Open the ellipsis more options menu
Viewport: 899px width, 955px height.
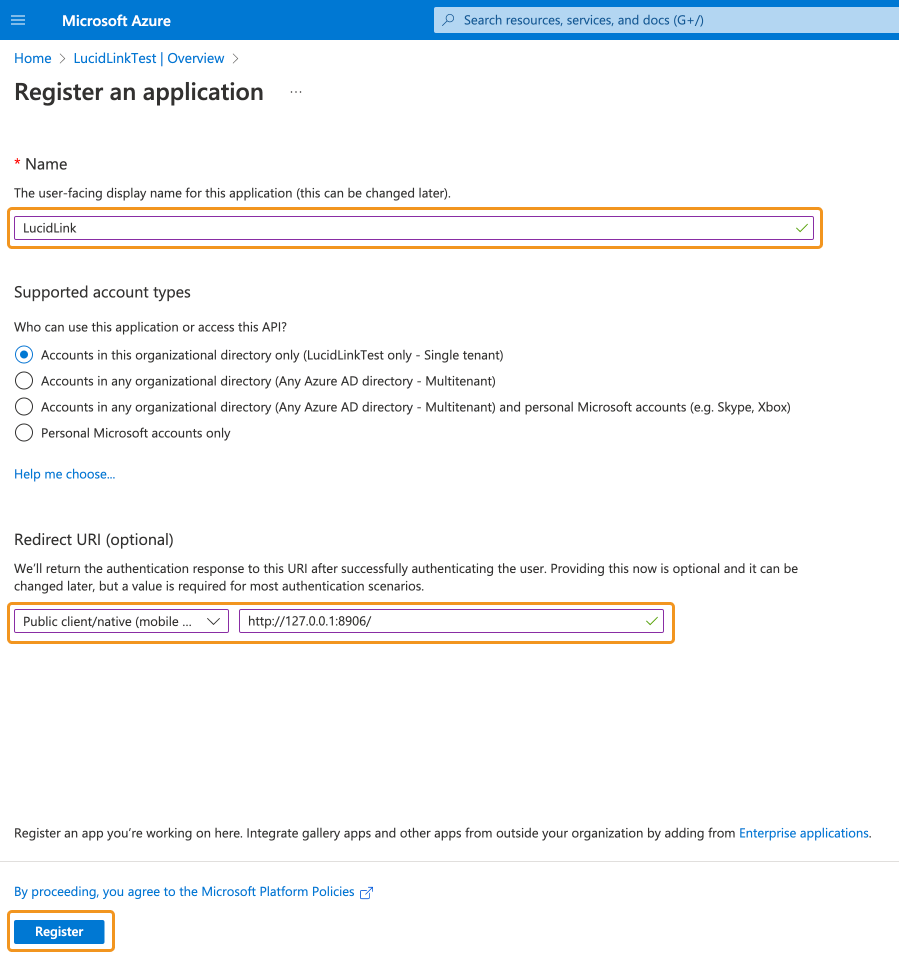296,92
